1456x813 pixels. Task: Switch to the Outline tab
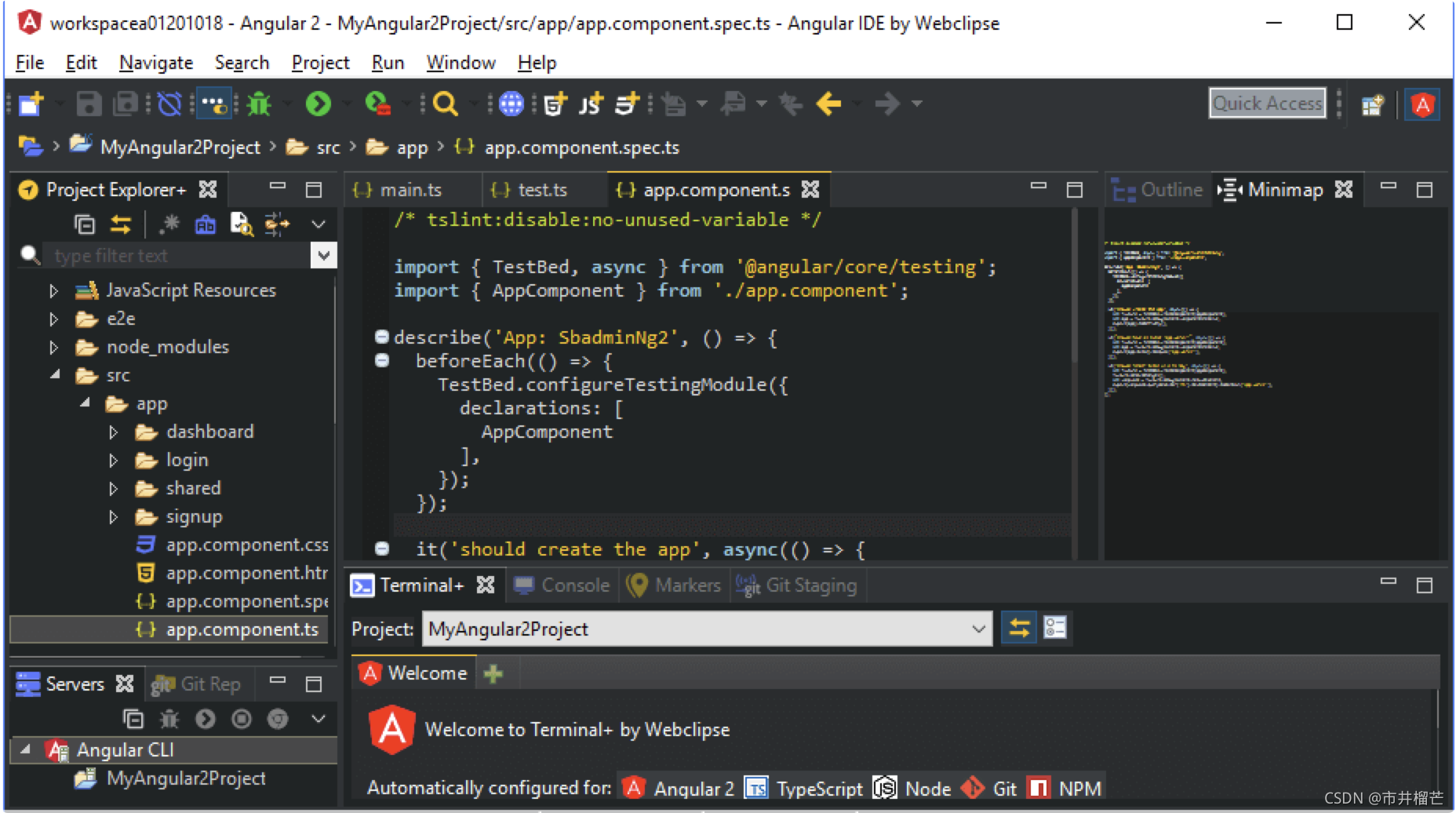coord(1158,190)
